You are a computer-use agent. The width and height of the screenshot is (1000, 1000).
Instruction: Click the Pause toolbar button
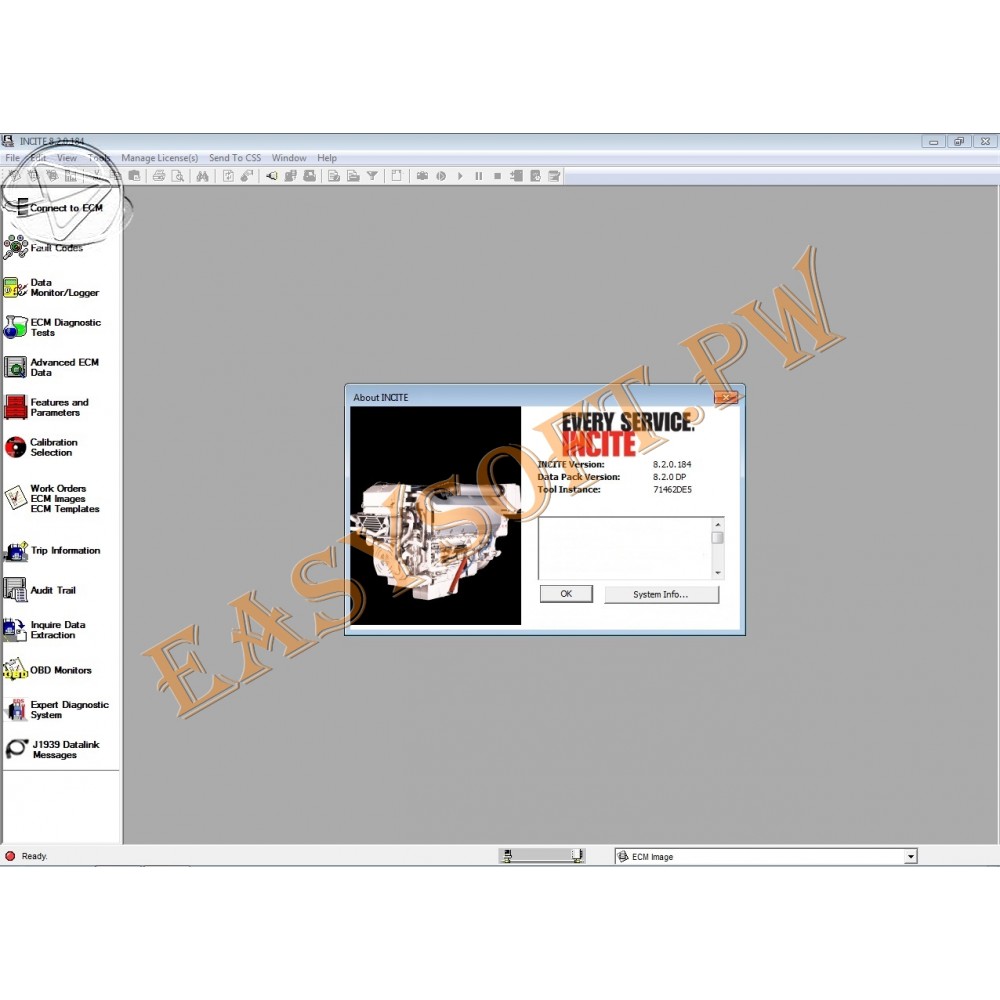pos(479,176)
